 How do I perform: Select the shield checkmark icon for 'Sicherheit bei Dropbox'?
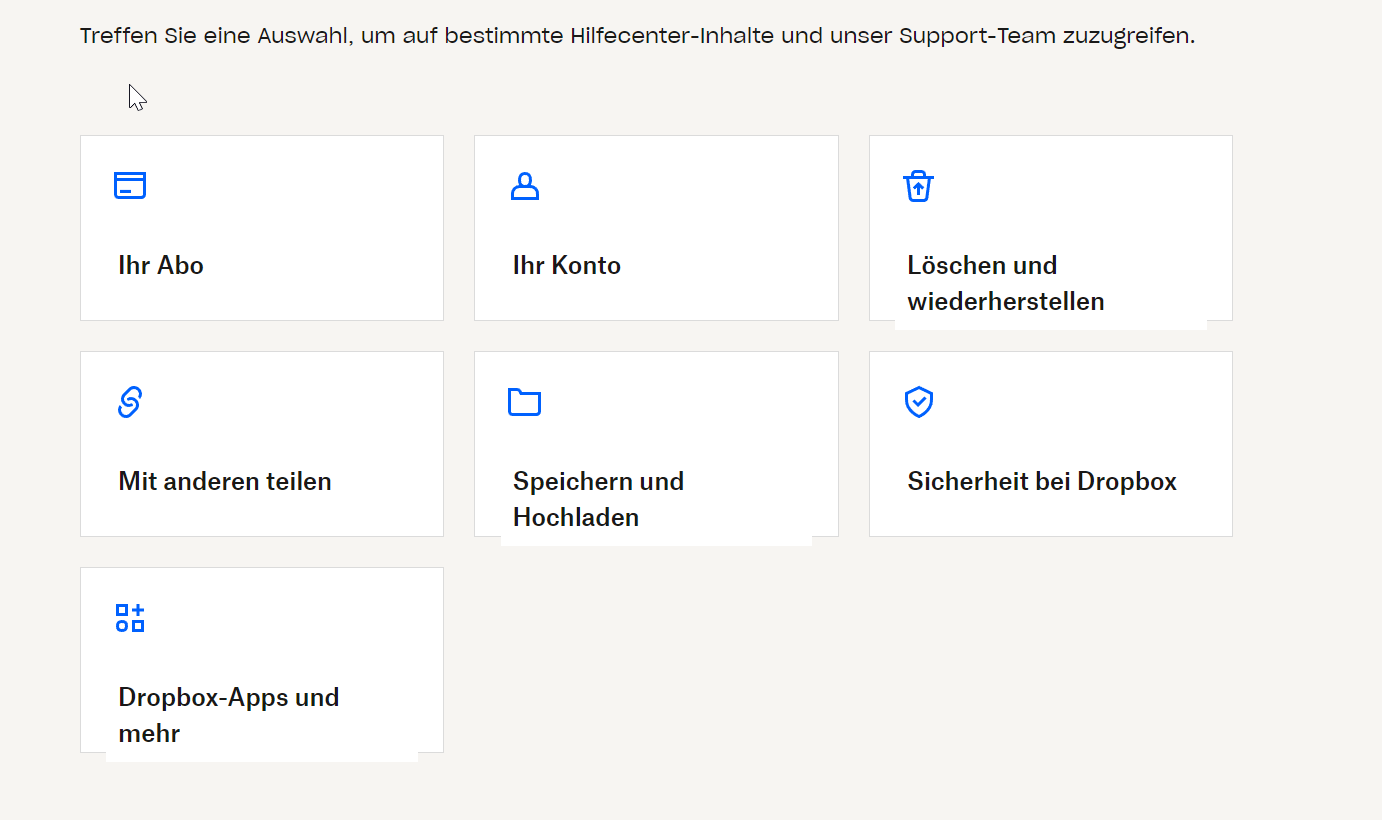(x=918, y=401)
